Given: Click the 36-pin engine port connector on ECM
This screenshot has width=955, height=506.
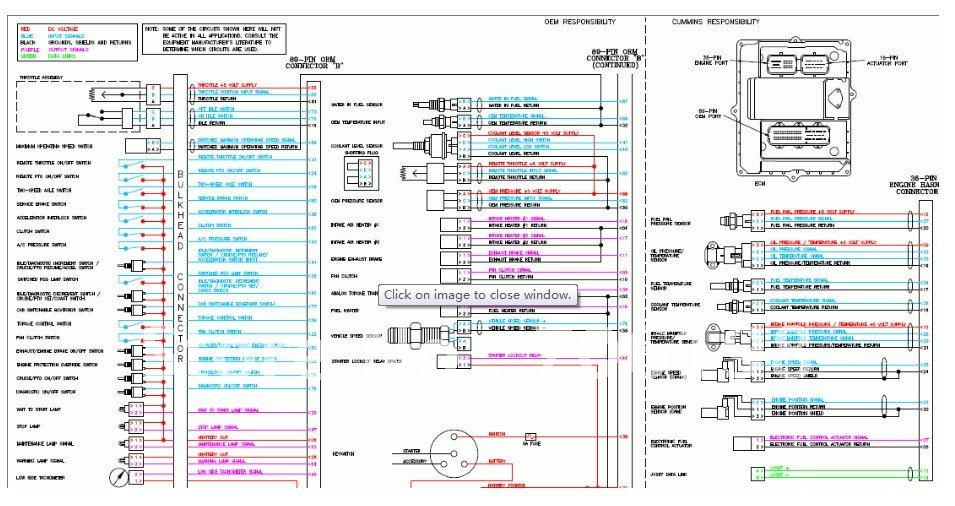Looking at the screenshot, I should (x=781, y=63).
